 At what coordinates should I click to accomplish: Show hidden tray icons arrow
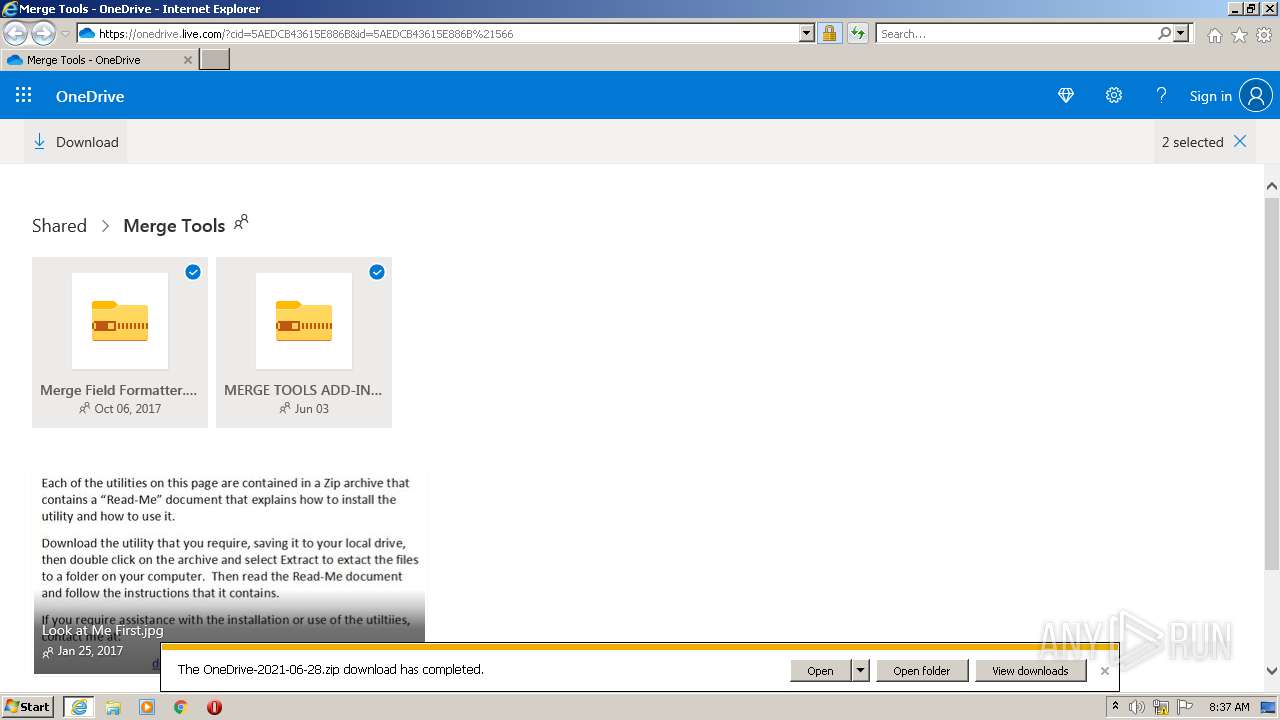coord(1115,707)
